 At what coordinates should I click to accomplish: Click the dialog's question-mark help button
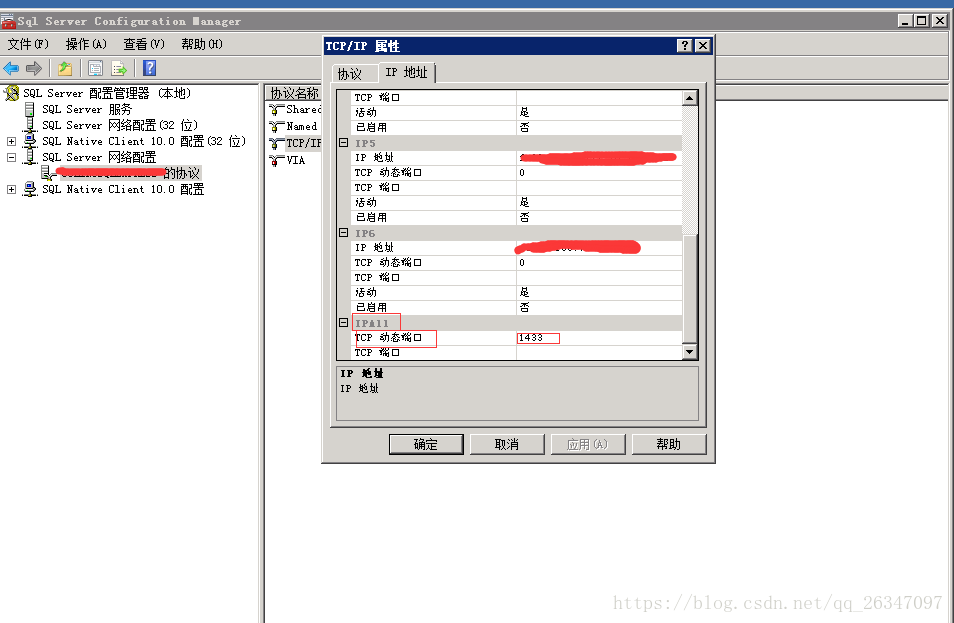684,46
